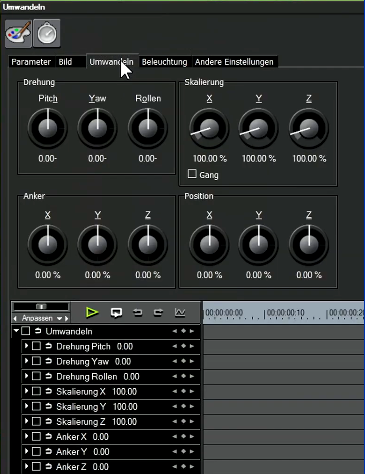Add keyframe diamond on Skalierung X row

183,391
